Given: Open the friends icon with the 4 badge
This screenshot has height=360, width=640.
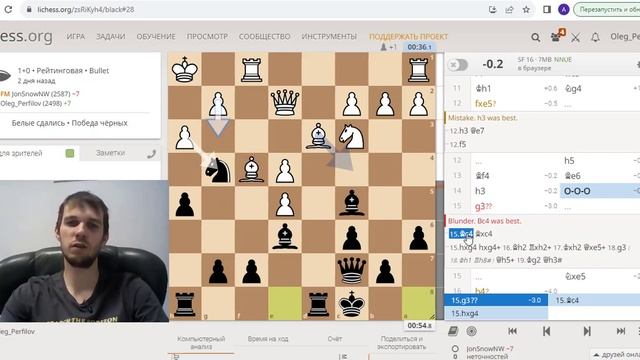Looking at the screenshot, I should coord(557,37).
